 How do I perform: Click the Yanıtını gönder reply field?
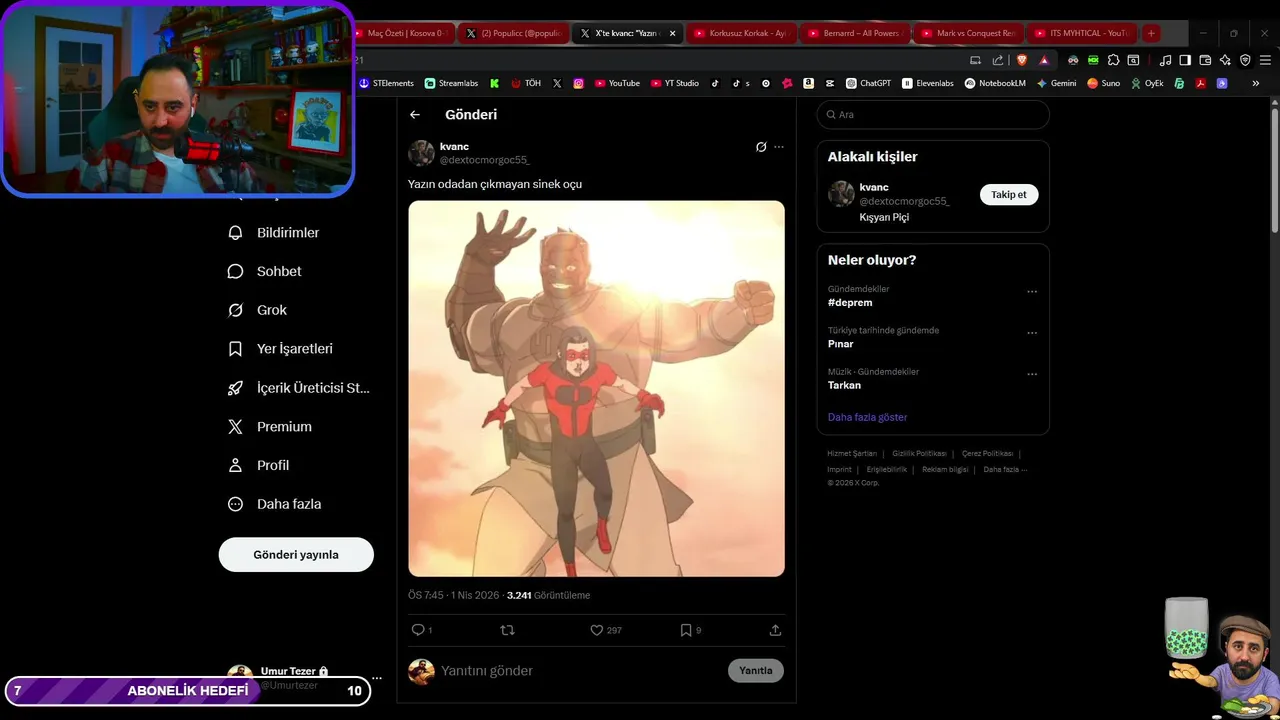point(580,671)
